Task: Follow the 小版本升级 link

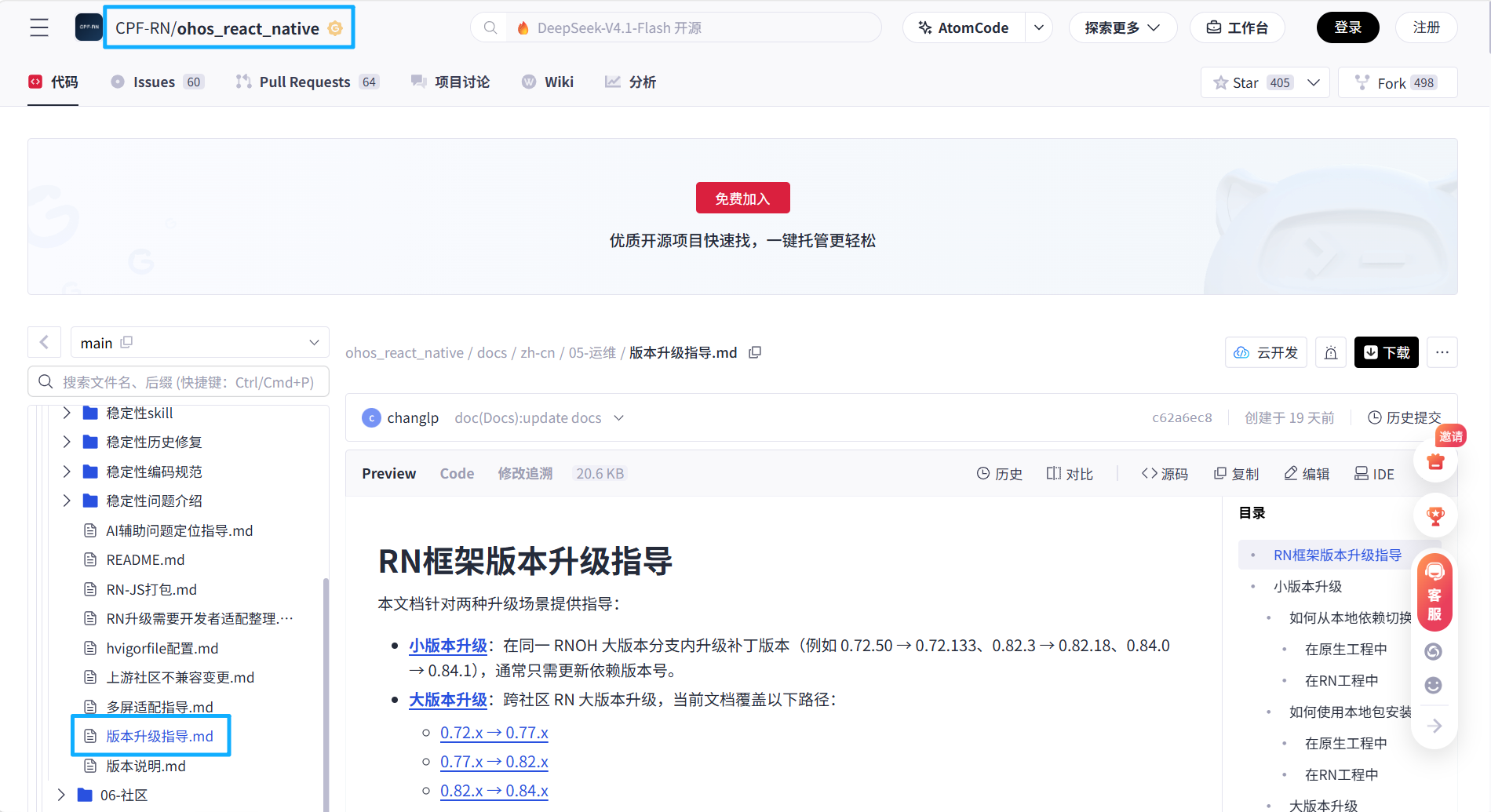Action: coord(448,645)
